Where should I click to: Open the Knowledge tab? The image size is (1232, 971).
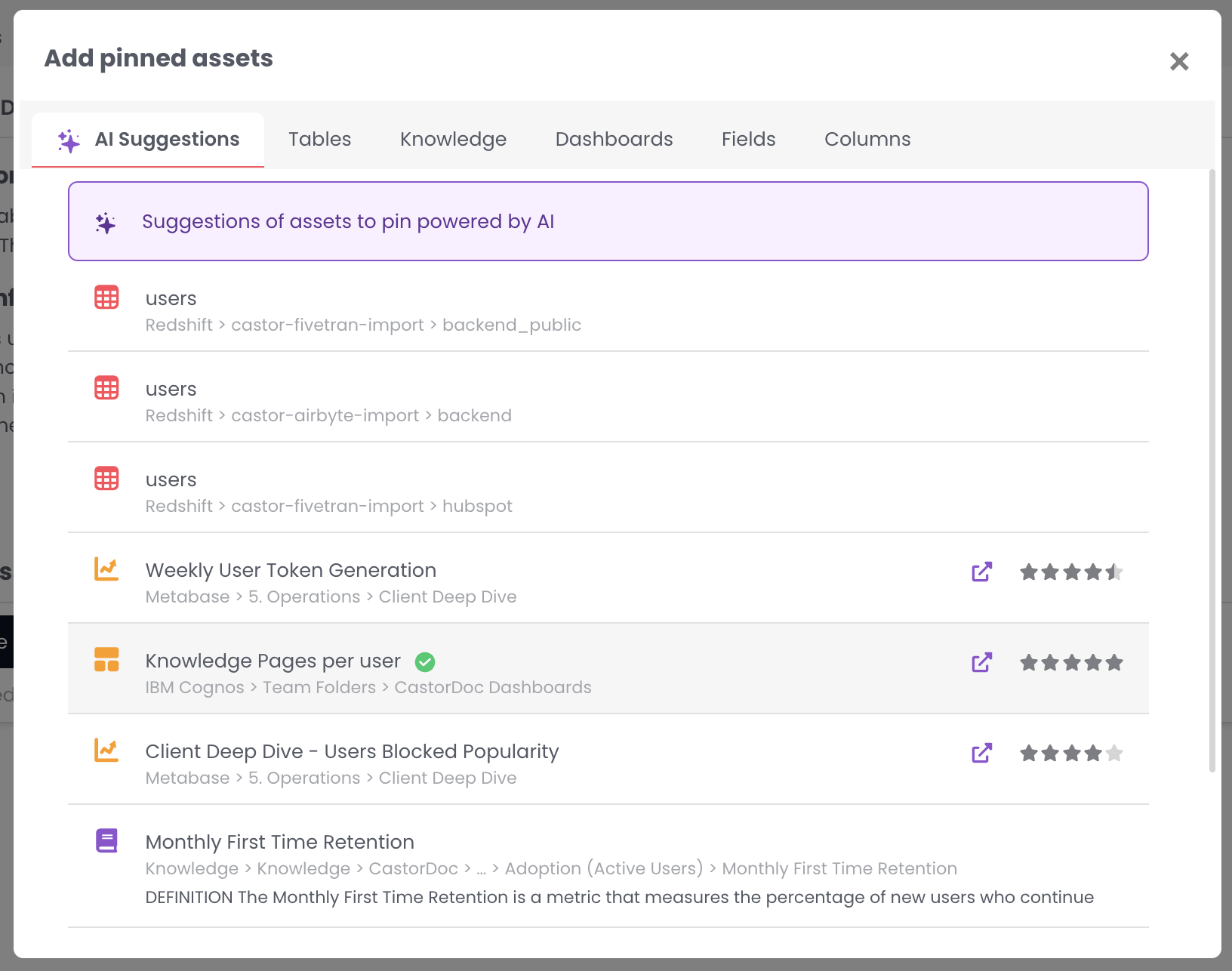453,140
